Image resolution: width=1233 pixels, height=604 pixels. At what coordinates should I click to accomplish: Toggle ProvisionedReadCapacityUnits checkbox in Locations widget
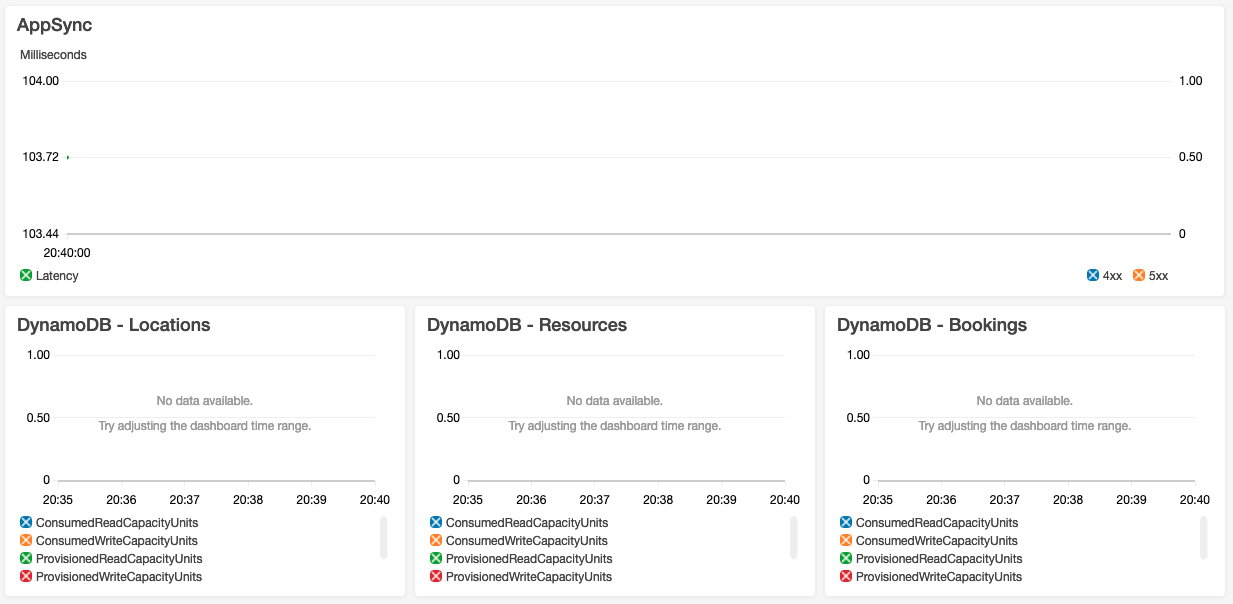[26, 558]
